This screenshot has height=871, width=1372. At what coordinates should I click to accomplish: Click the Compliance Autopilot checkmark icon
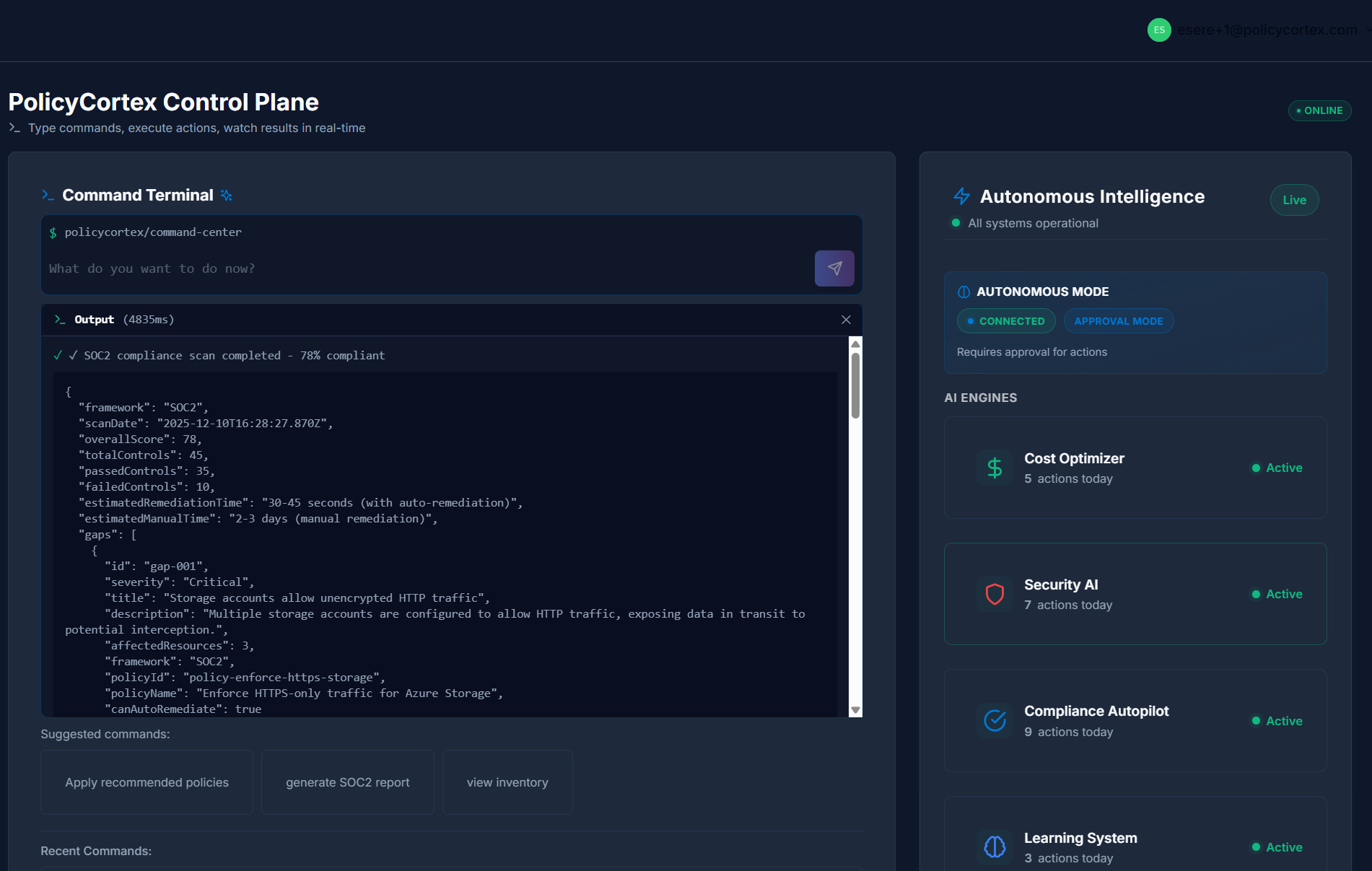[x=995, y=720]
